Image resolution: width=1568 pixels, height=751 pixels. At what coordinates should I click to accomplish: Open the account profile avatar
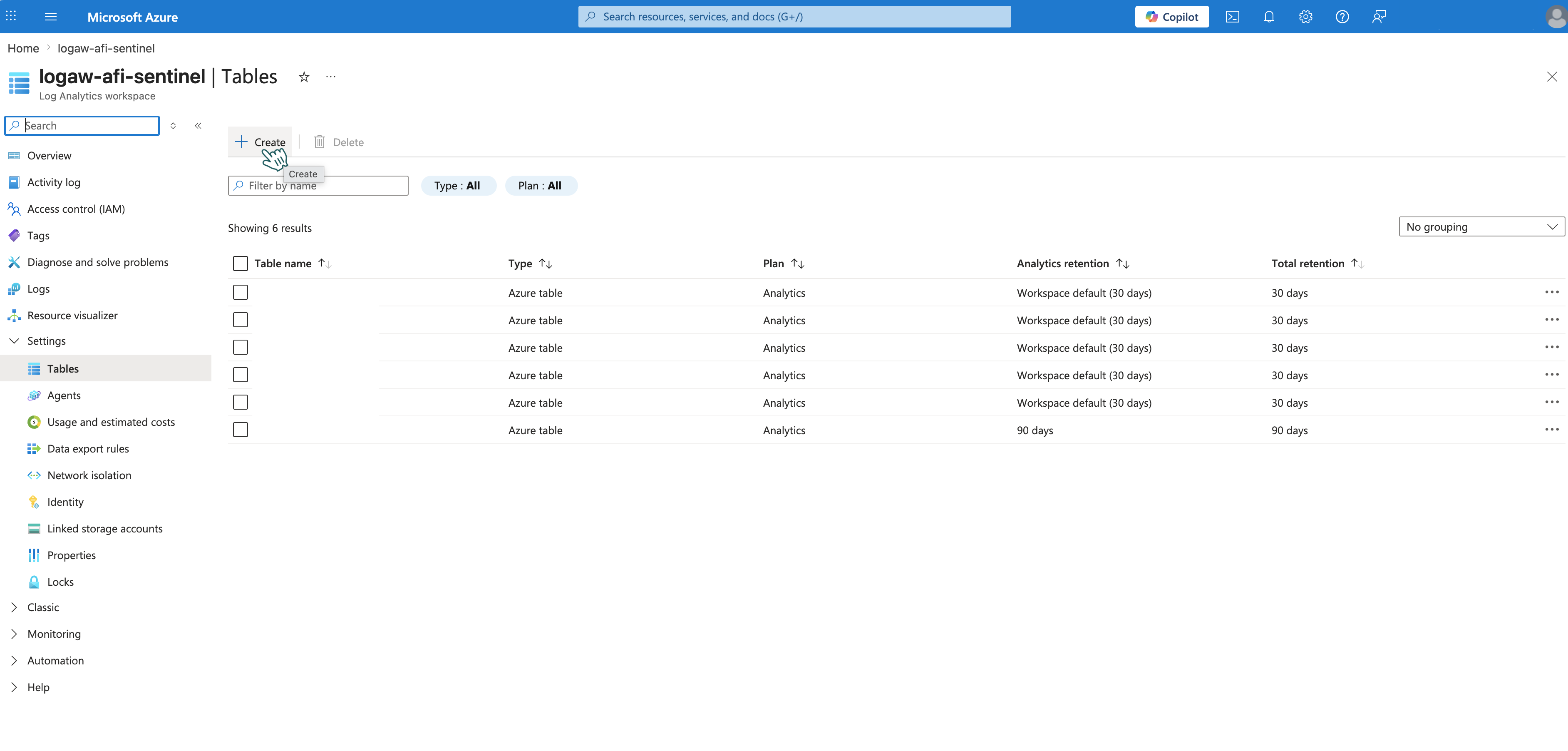coord(1556,17)
